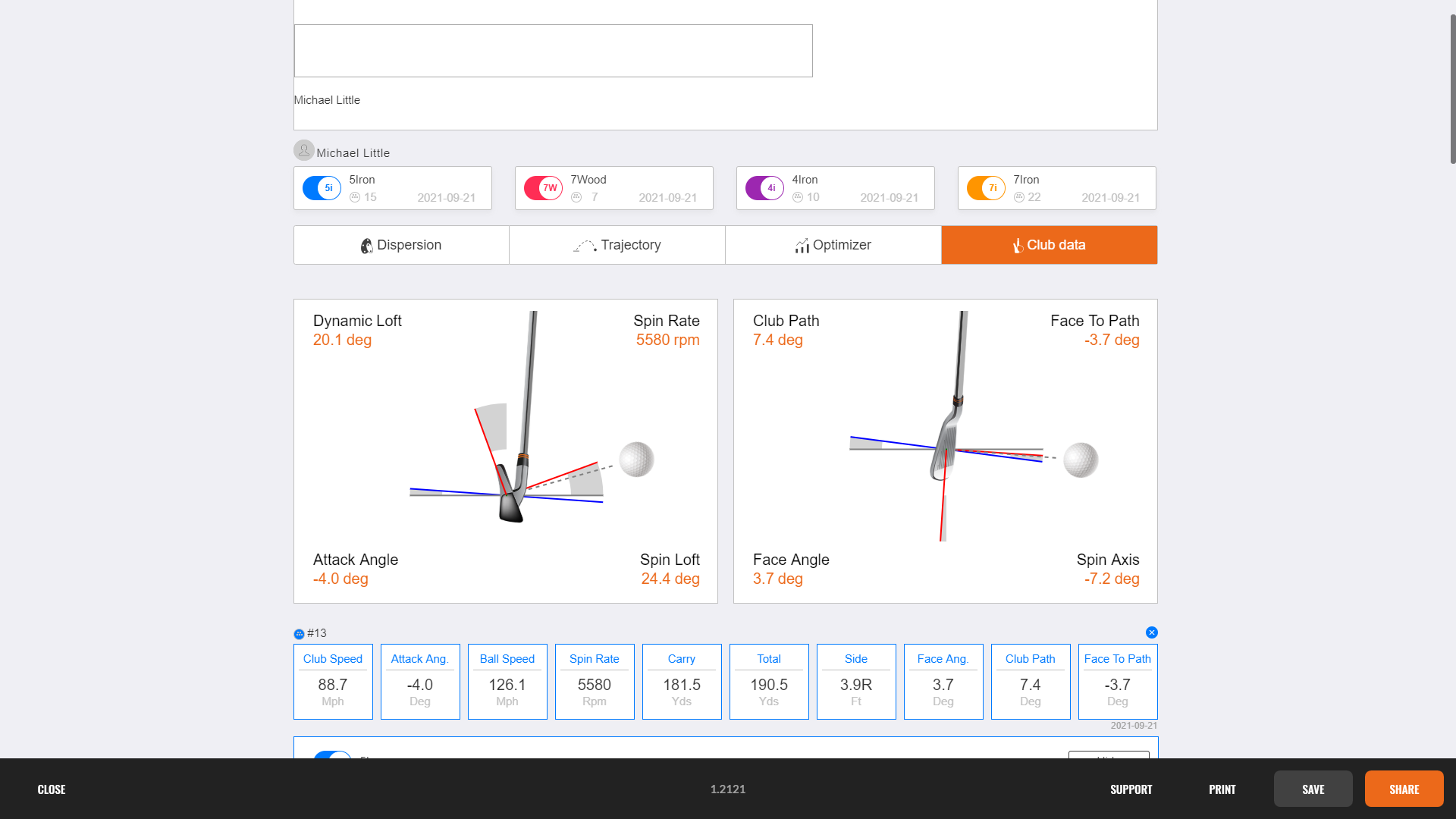Viewport: 1456px width, 819px height.
Task: Toggle the purple 4i club switch
Action: [764, 188]
